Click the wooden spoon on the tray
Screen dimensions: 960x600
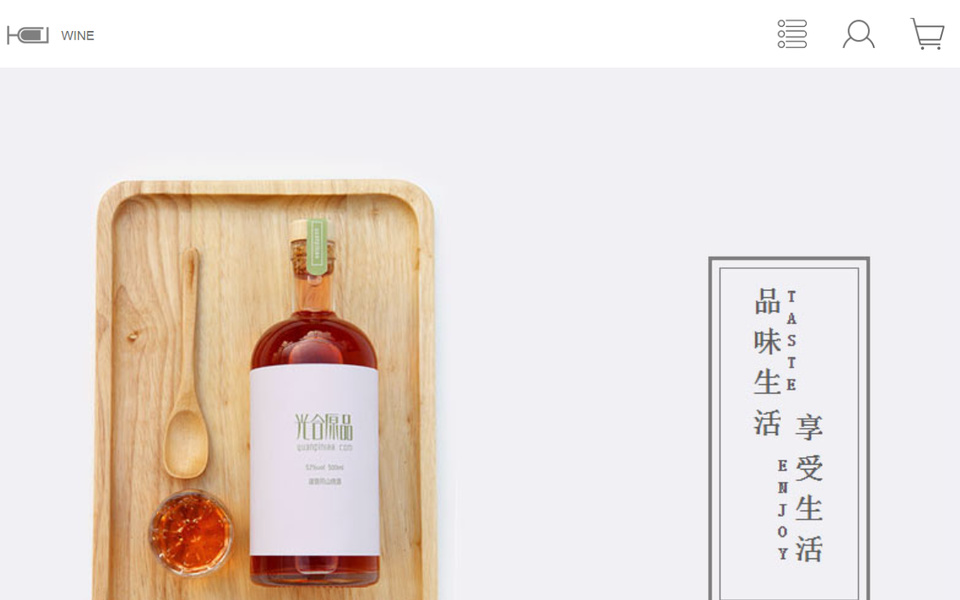coord(187,364)
